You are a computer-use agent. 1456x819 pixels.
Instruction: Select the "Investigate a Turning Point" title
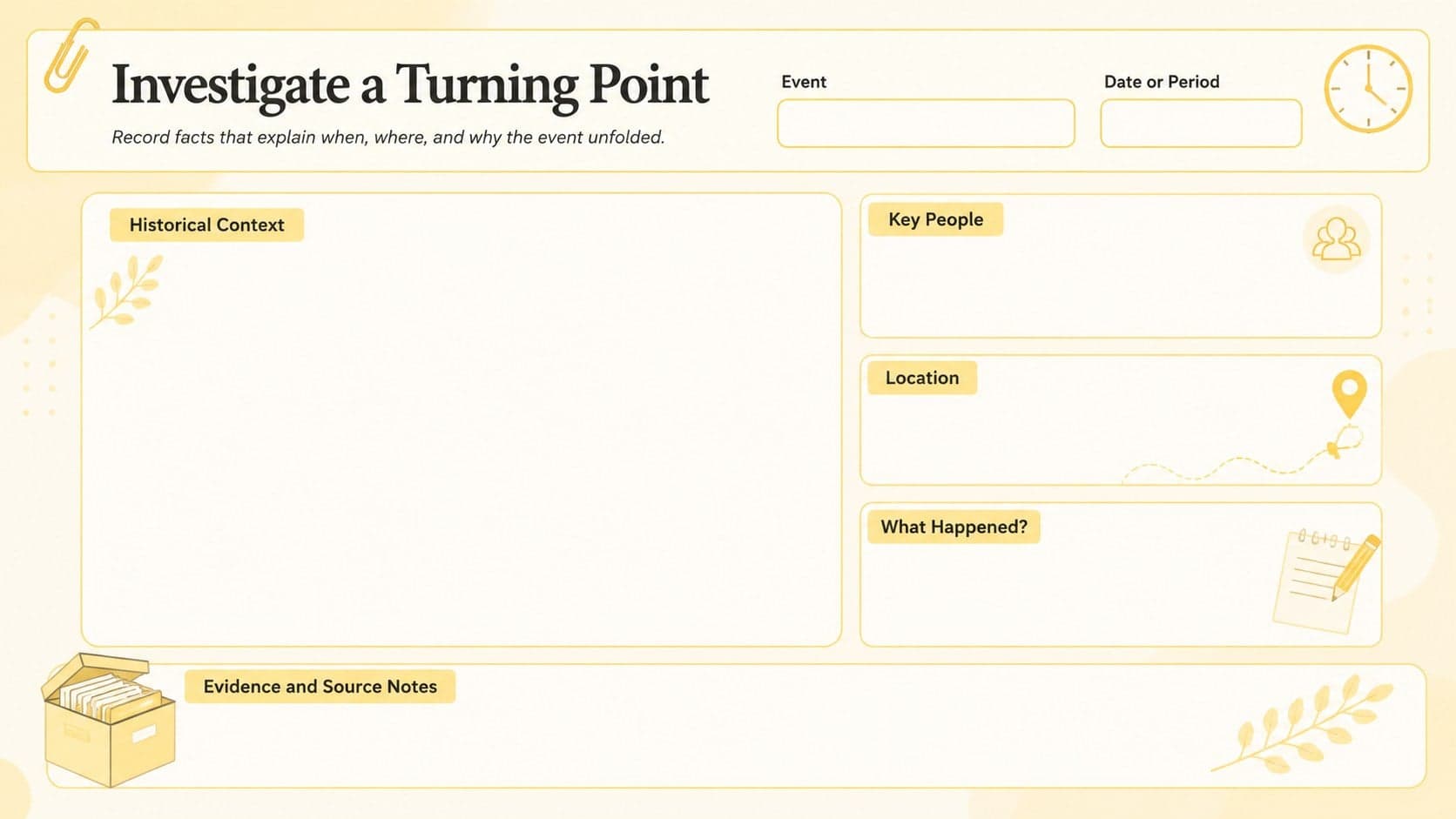click(x=410, y=85)
